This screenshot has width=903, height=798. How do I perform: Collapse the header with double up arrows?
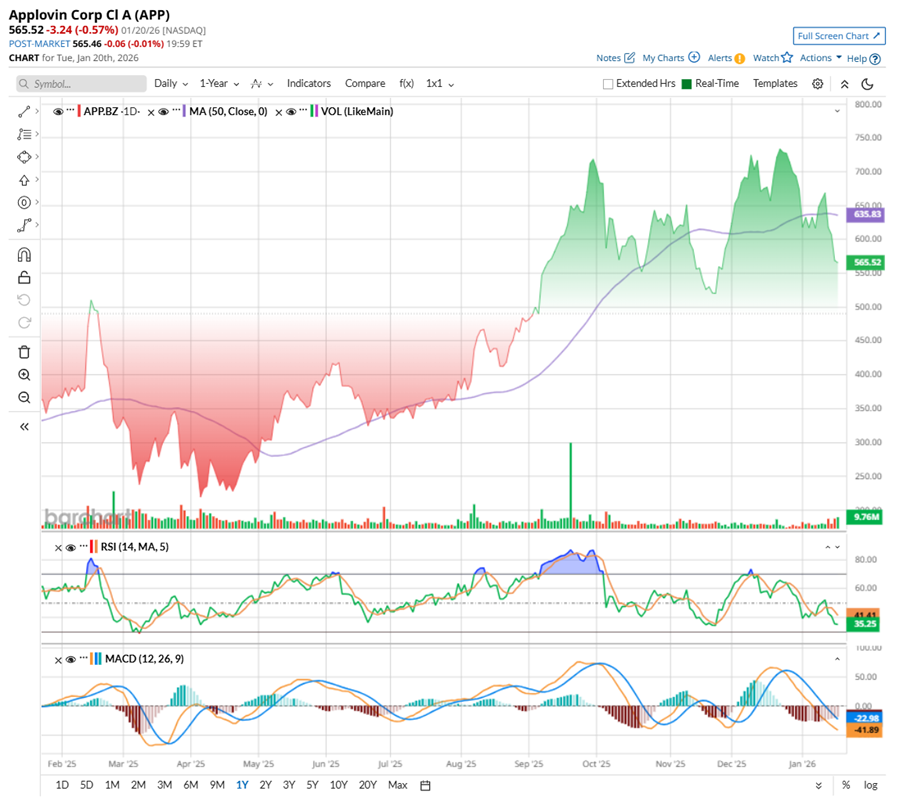844,84
